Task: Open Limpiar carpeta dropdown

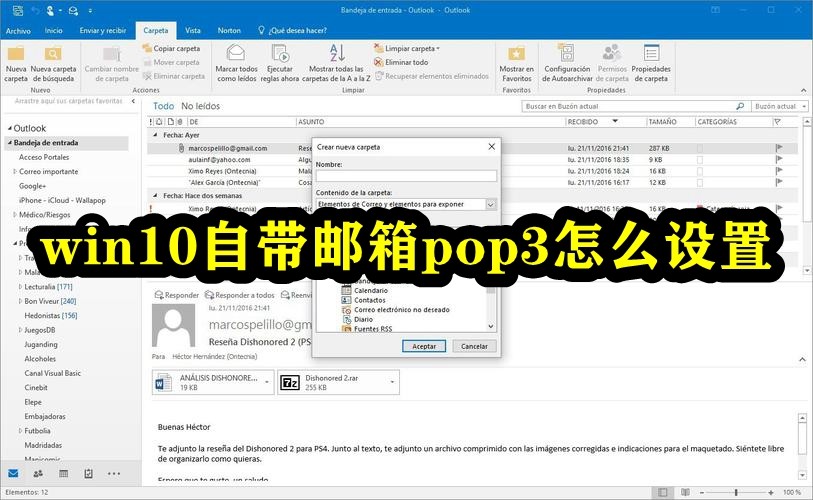Action: point(407,48)
